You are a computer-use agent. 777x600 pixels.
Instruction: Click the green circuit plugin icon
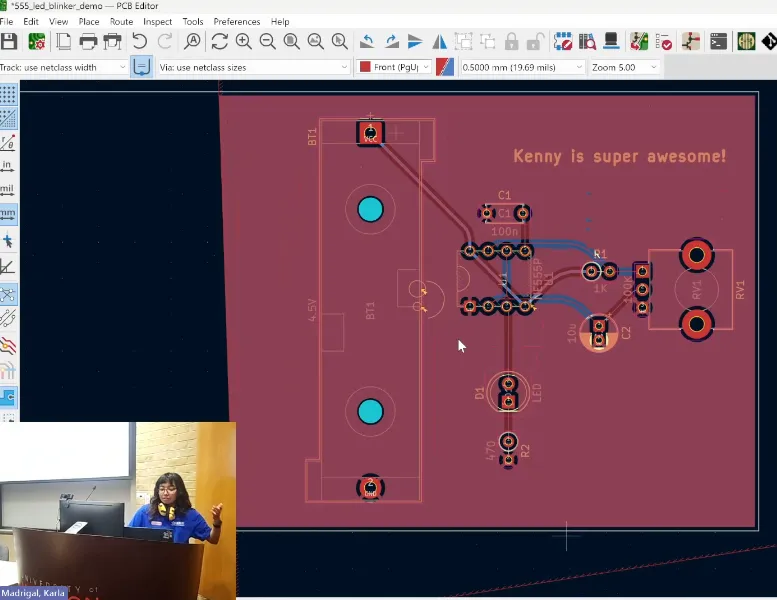click(746, 42)
